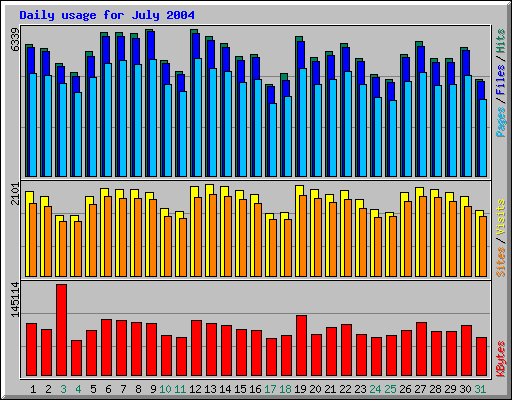Select the red KBytes bar for day 4
The image size is (512, 400).
pyautogui.click(x=76, y=358)
